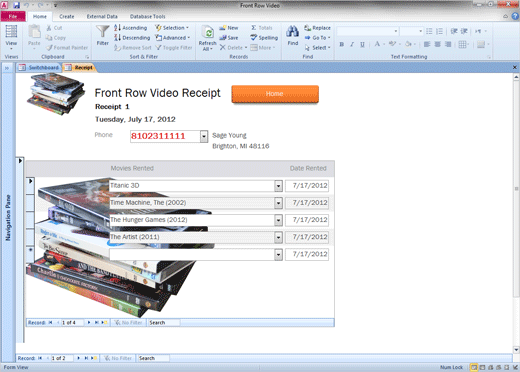Screen dimensions: 520x372
Task: Sort records Ascending
Action: click(130, 28)
